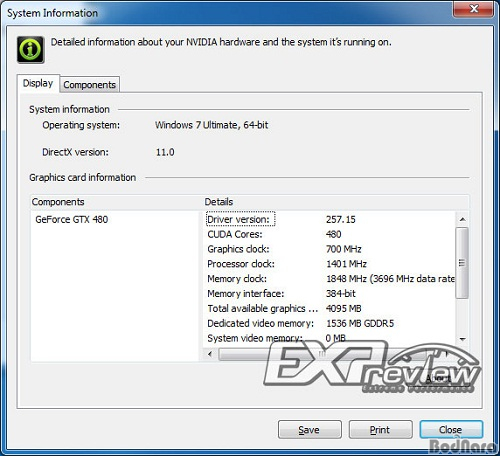This screenshot has height=456, width=500.
Task: Click the details list scroll down arrow
Action: pyautogui.click(x=462, y=339)
